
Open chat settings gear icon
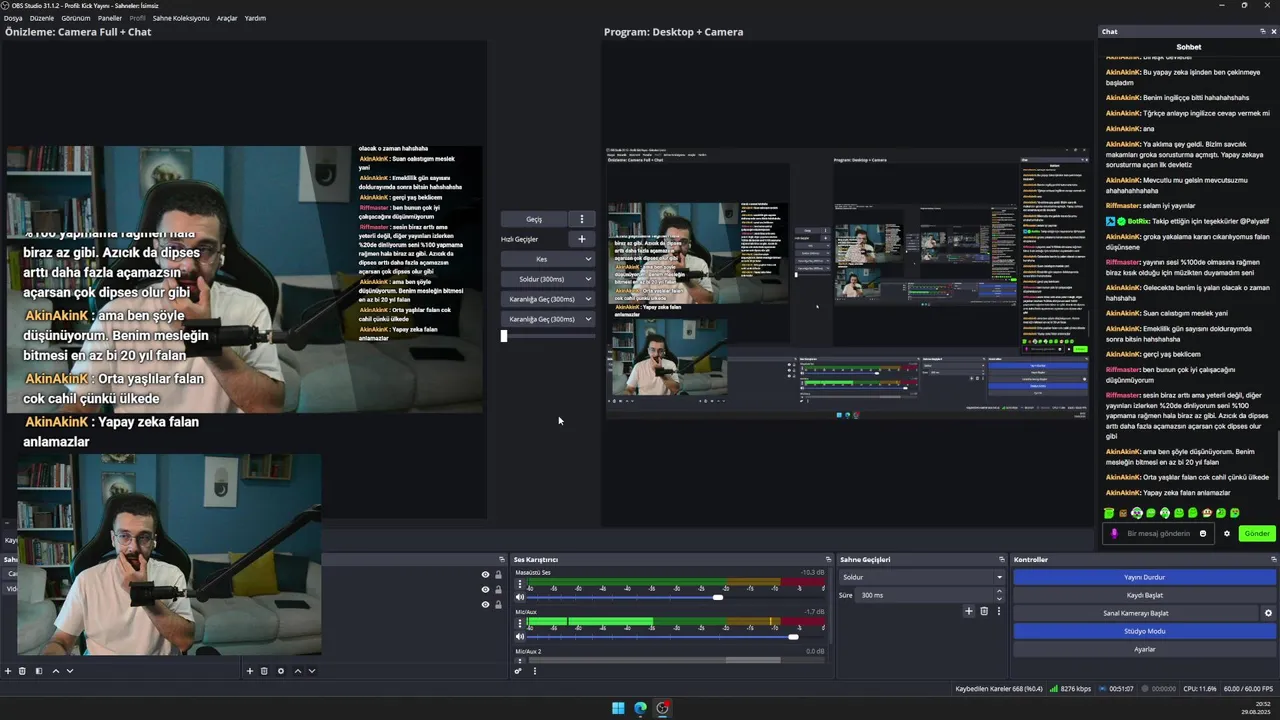coord(1227,533)
